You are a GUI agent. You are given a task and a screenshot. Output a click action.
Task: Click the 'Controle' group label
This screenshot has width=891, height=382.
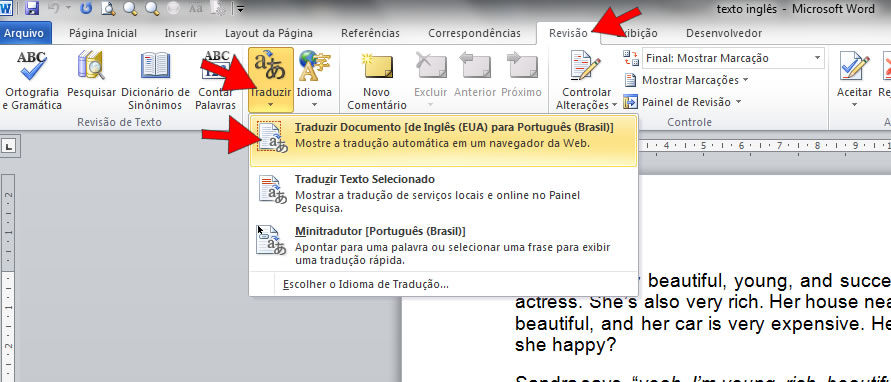pyautogui.click(x=689, y=122)
